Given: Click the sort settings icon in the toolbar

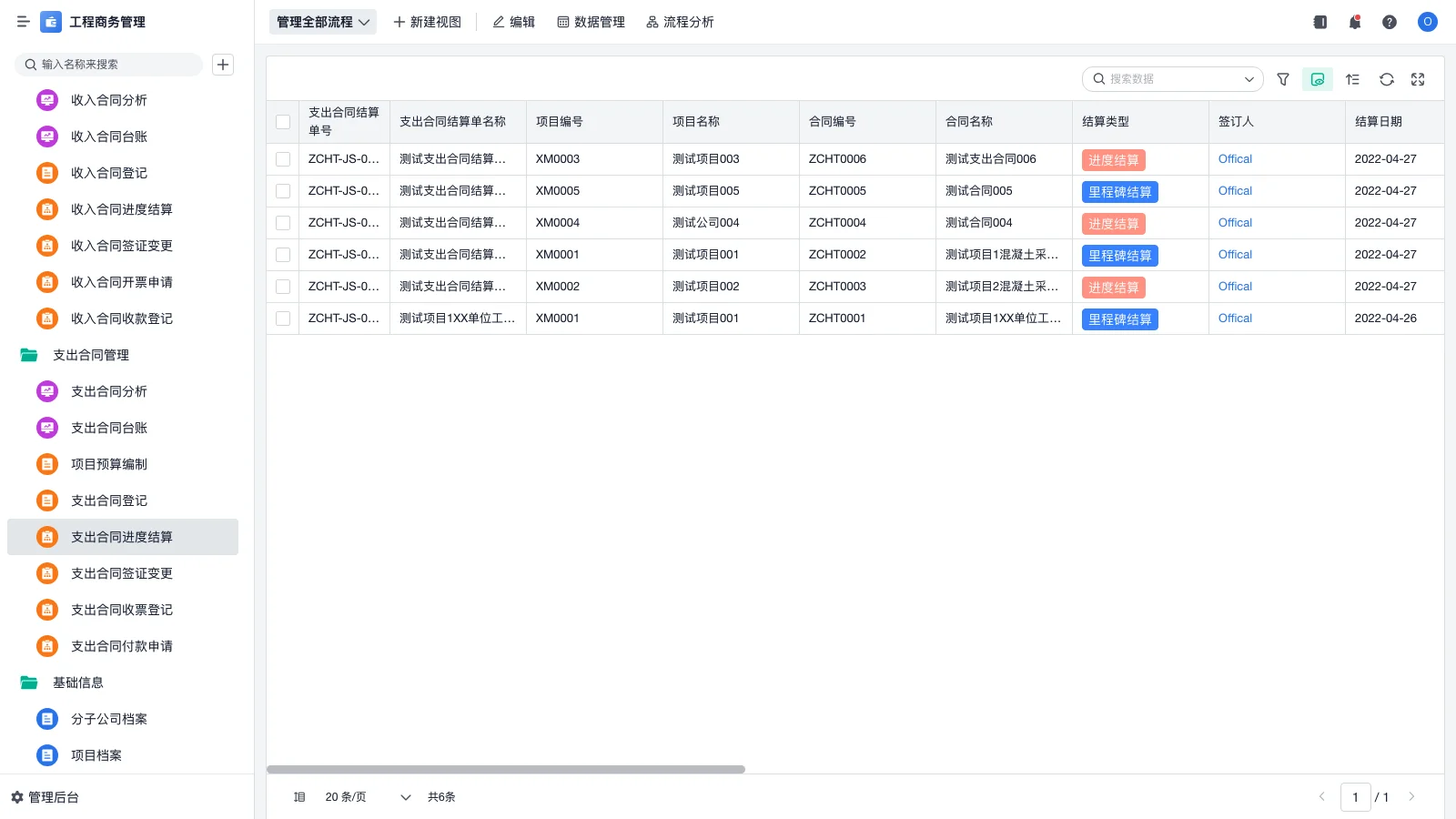Looking at the screenshot, I should (1352, 79).
